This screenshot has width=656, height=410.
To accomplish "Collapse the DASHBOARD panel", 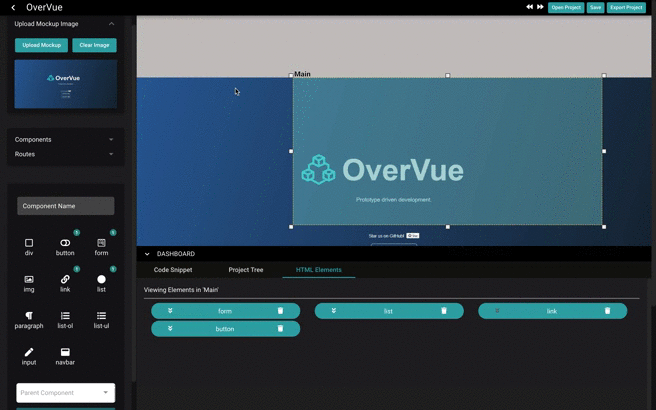I will (x=147, y=254).
